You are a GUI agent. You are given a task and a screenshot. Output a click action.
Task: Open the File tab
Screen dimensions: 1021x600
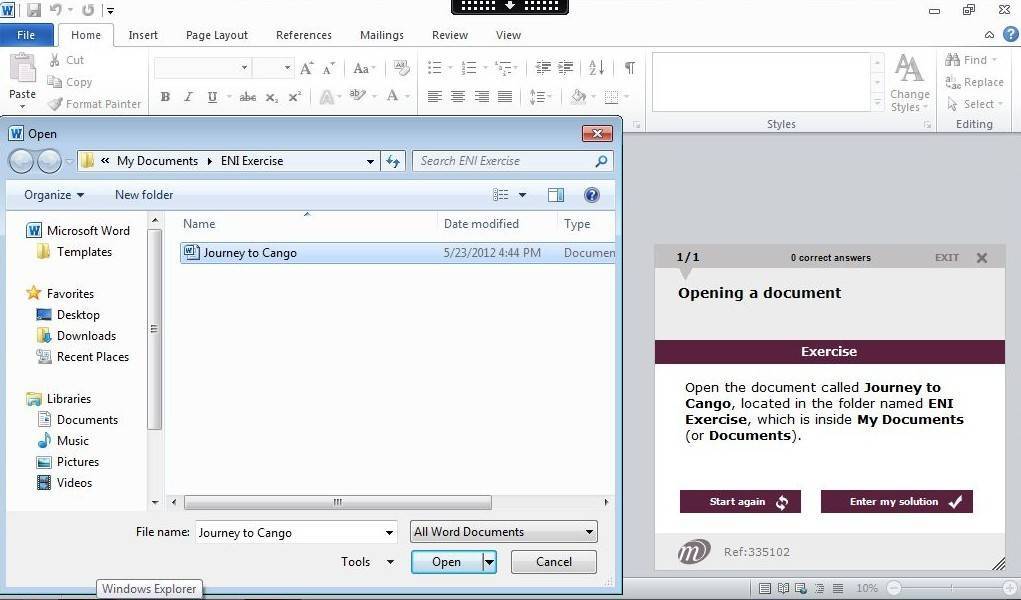[x=26, y=35]
